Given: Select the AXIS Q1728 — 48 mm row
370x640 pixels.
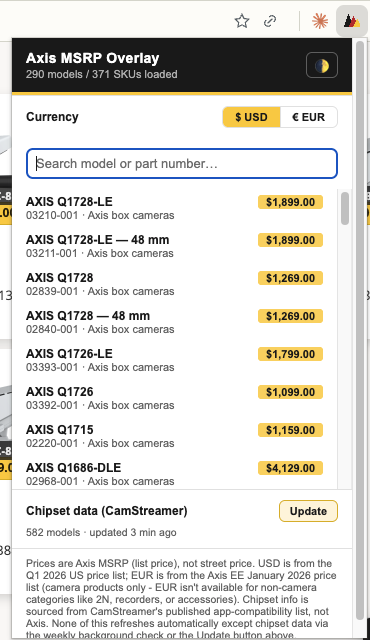Looking at the screenshot, I should point(176,322).
